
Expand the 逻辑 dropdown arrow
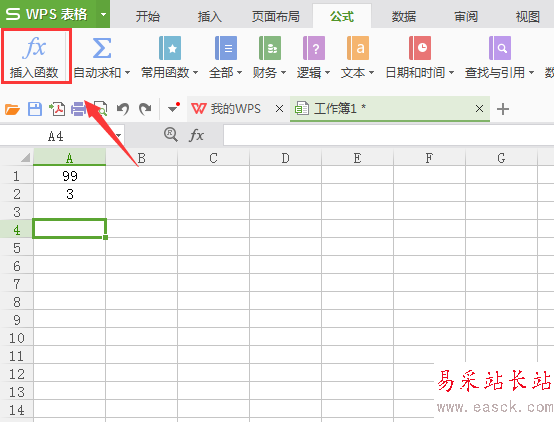327,73
